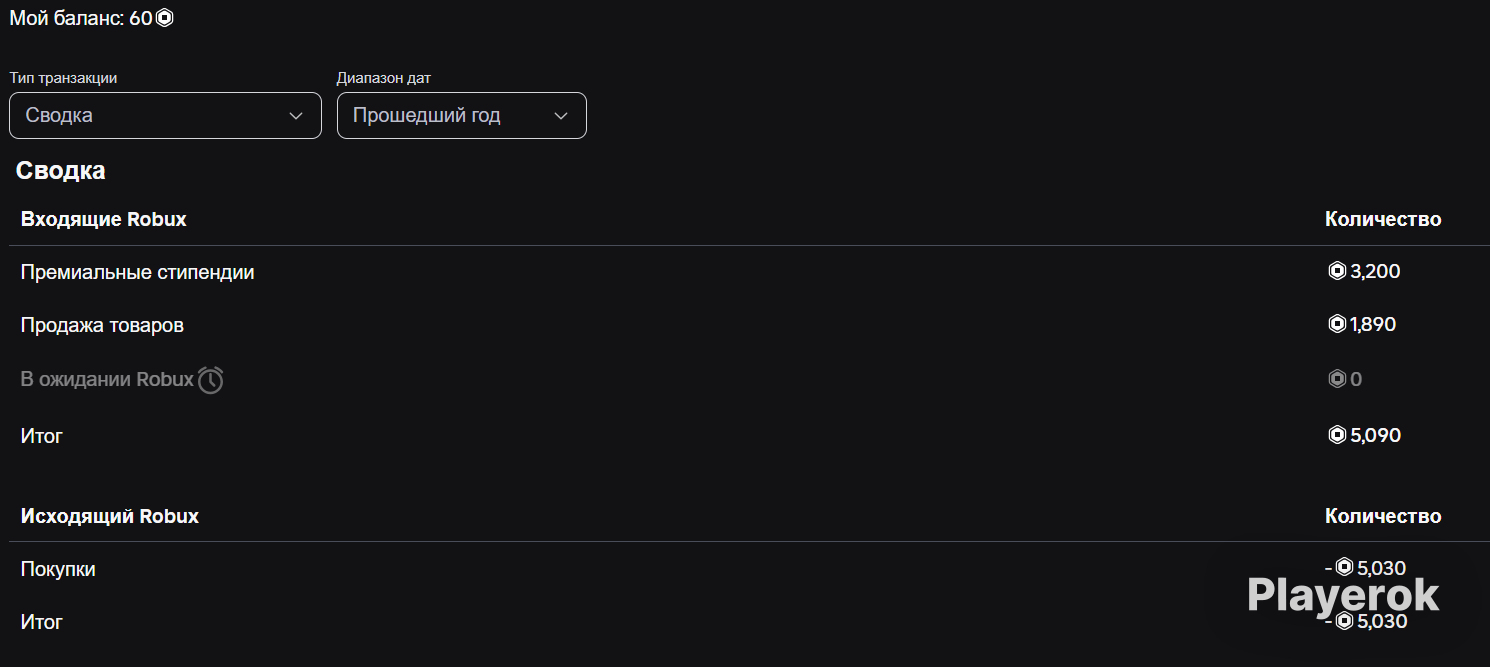This screenshot has width=1490, height=667.
Task: Click Исходящий Robux section header
Action: click(x=110, y=516)
